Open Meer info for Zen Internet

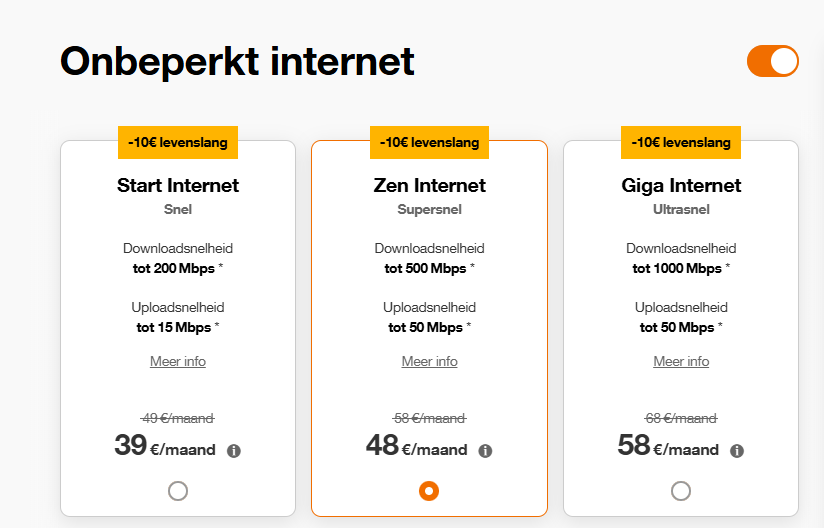click(429, 361)
